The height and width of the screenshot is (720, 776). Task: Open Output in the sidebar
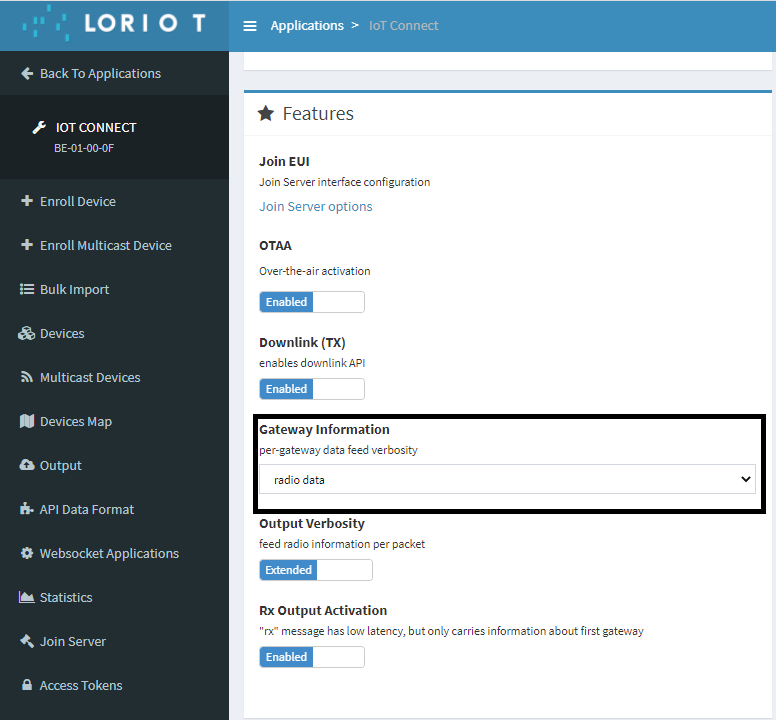(x=114, y=466)
